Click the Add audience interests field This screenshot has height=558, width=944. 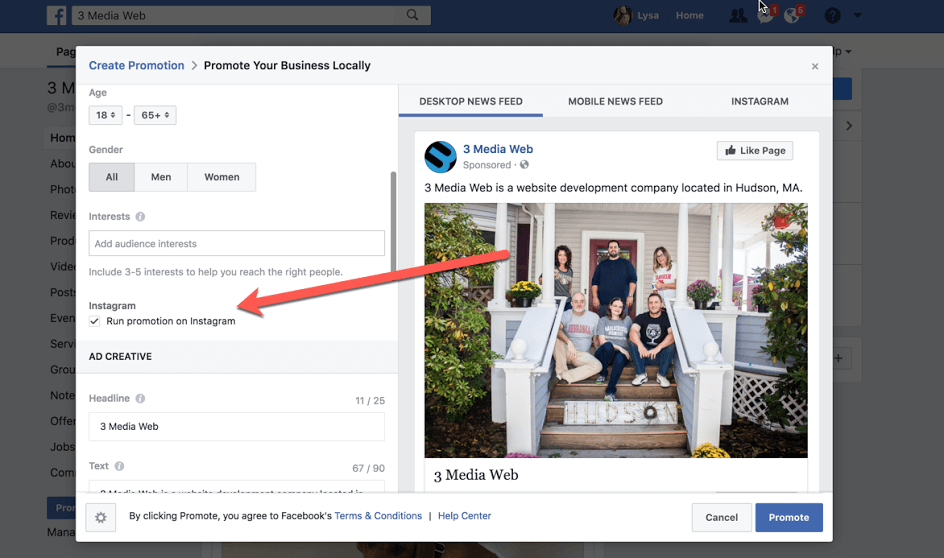point(237,243)
